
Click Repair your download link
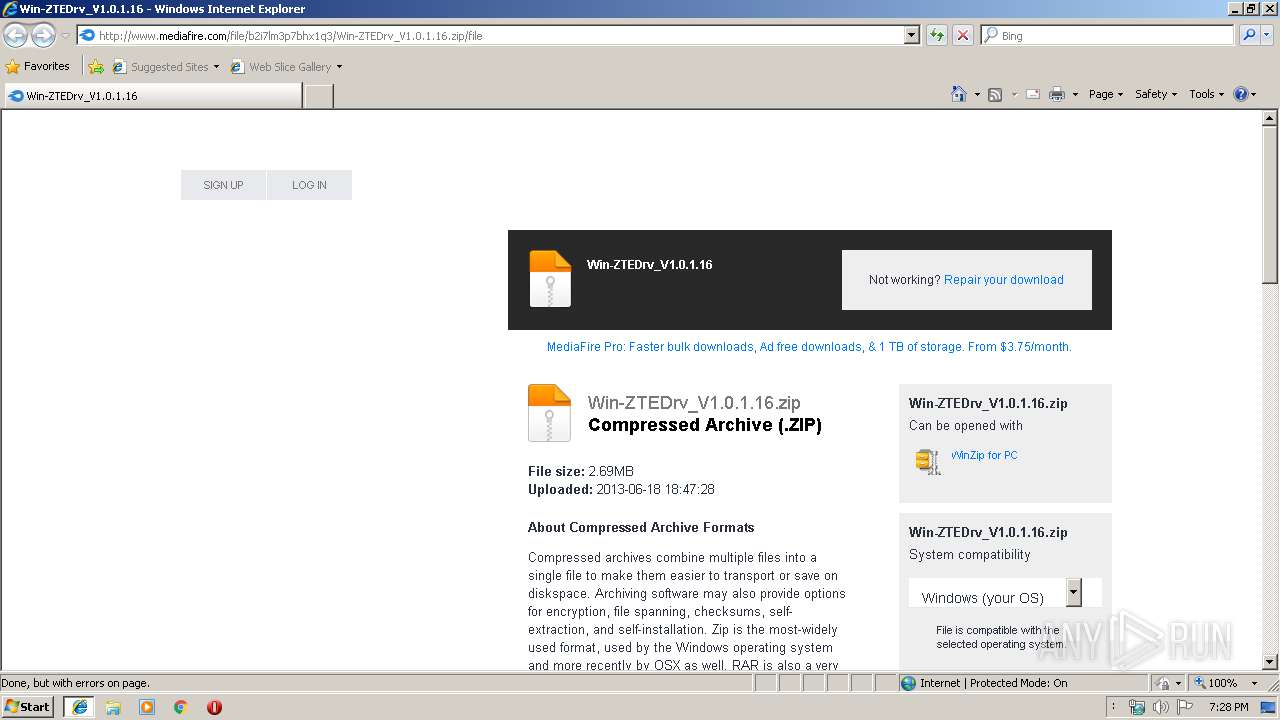coord(1004,280)
